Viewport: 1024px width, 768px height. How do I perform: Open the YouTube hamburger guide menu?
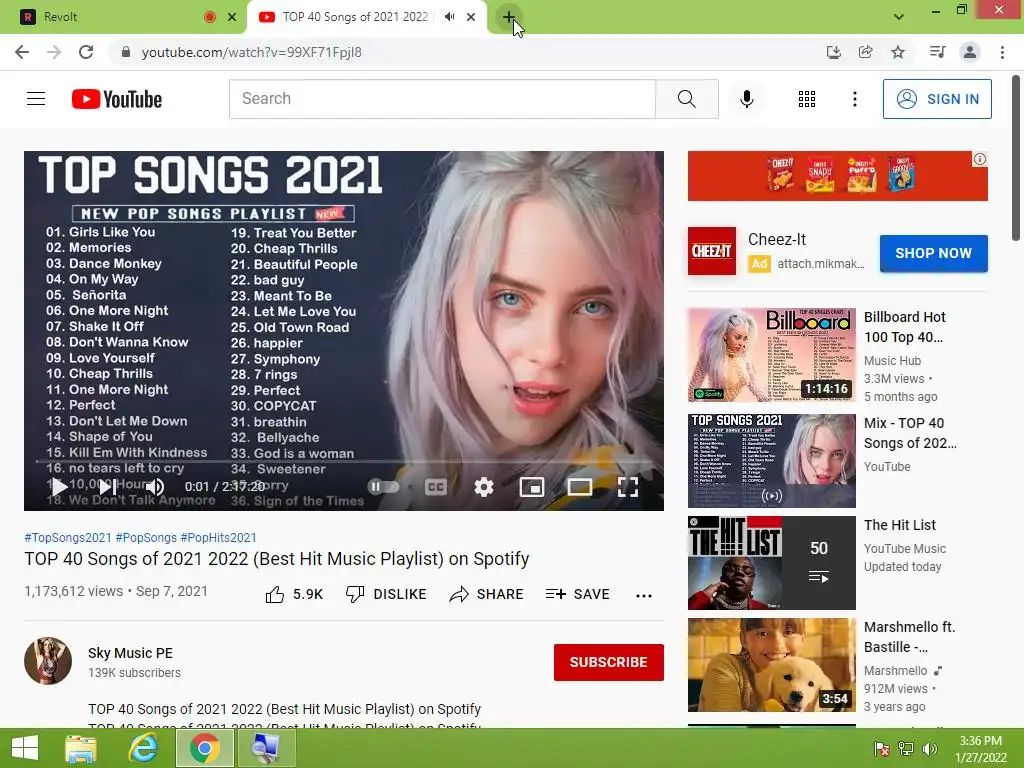tap(36, 99)
